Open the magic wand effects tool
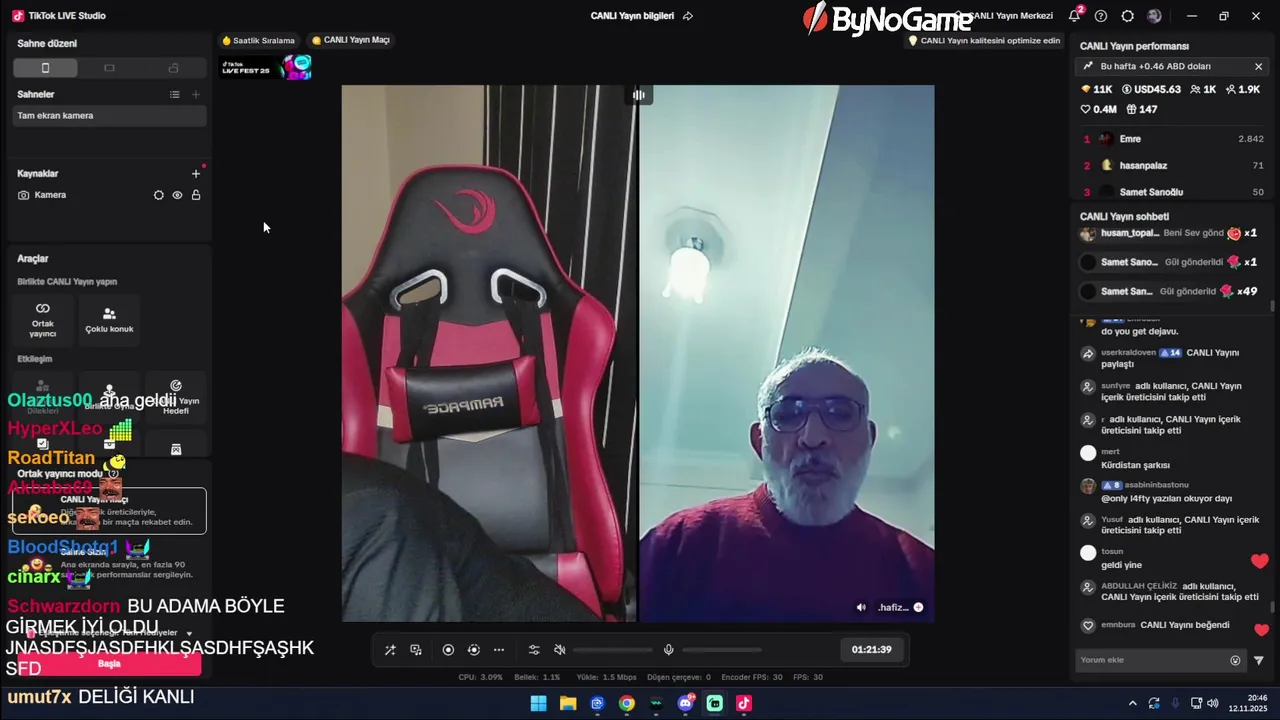The width and height of the screenshot is (1280, 720). coord(390,650)
